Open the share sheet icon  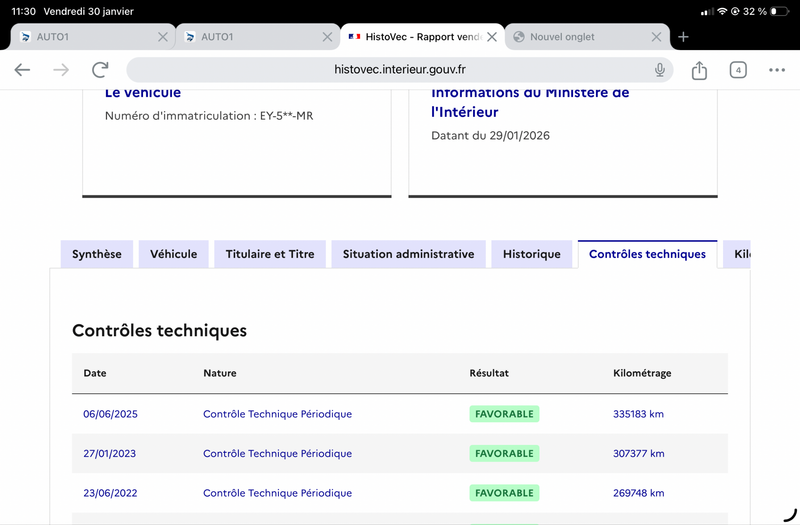click(x=699, y=70)
